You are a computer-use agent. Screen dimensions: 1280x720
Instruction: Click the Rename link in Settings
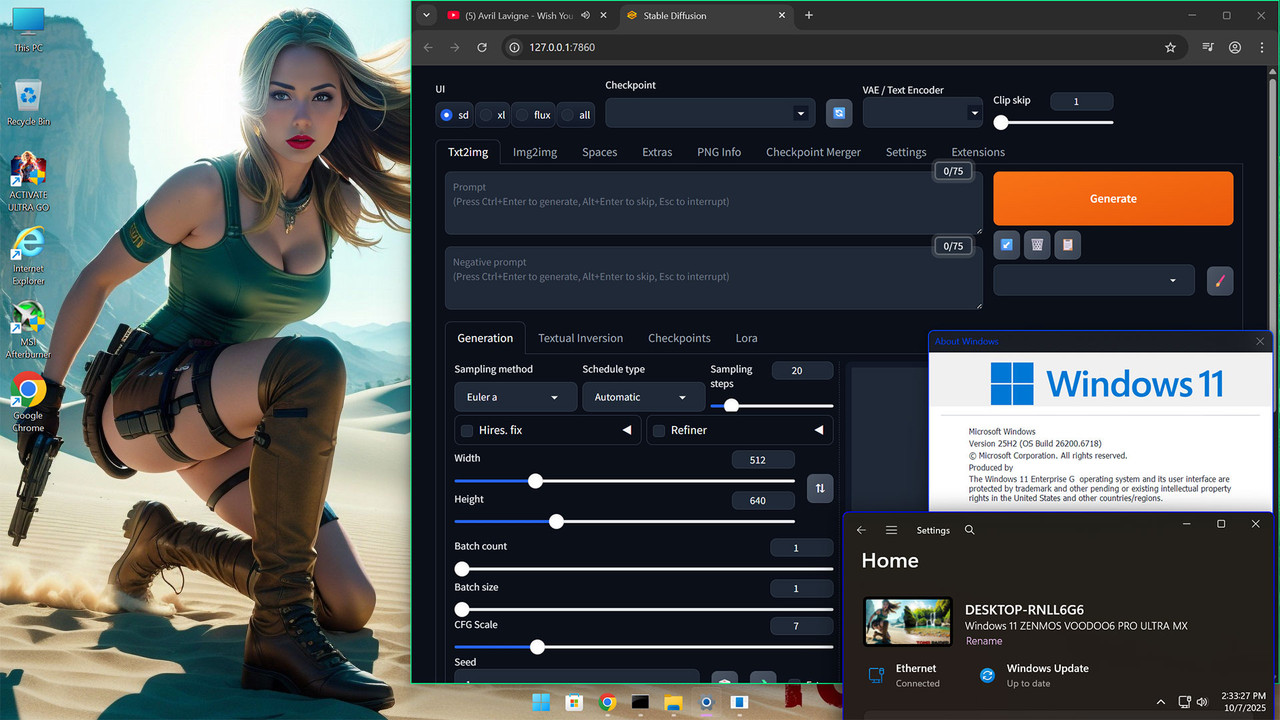pyautogui.click(x=983, y=641)
